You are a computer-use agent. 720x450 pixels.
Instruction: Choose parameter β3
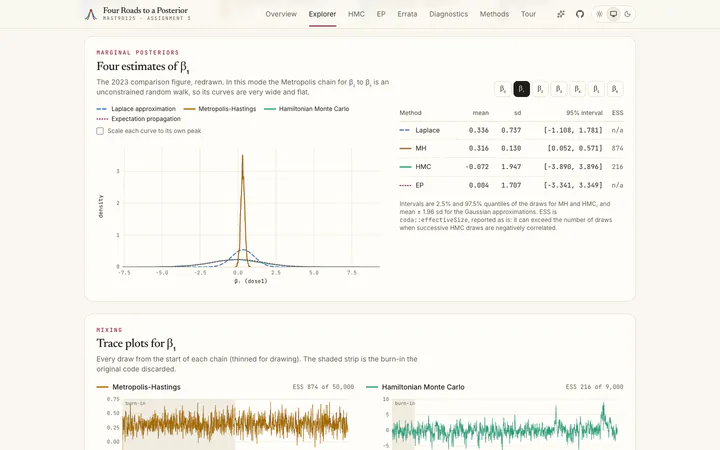click(559, 89)
